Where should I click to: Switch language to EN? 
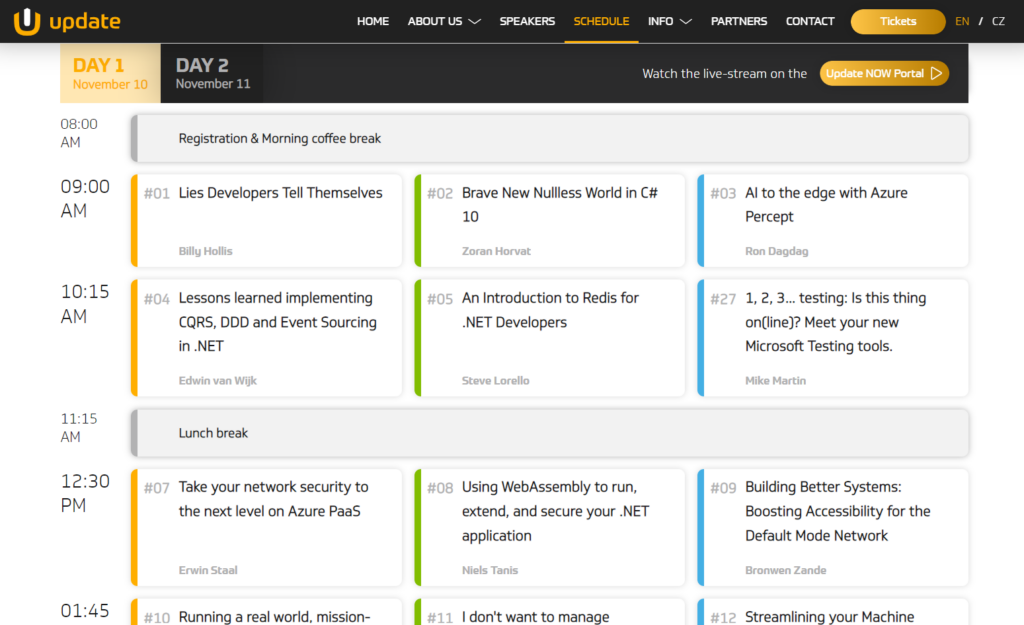coord(962,22)
